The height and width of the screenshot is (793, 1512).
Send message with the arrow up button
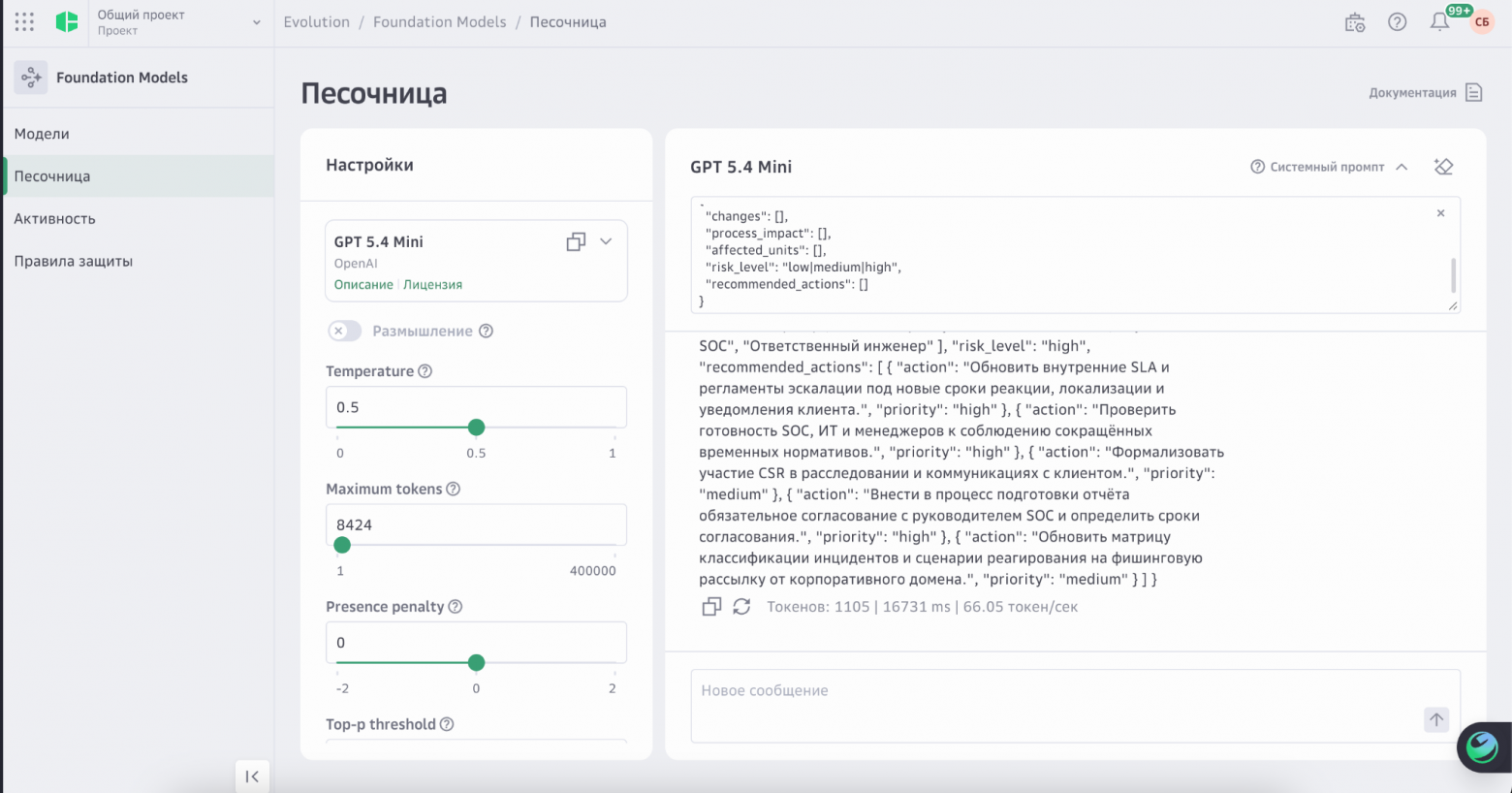coord(1436,719)
